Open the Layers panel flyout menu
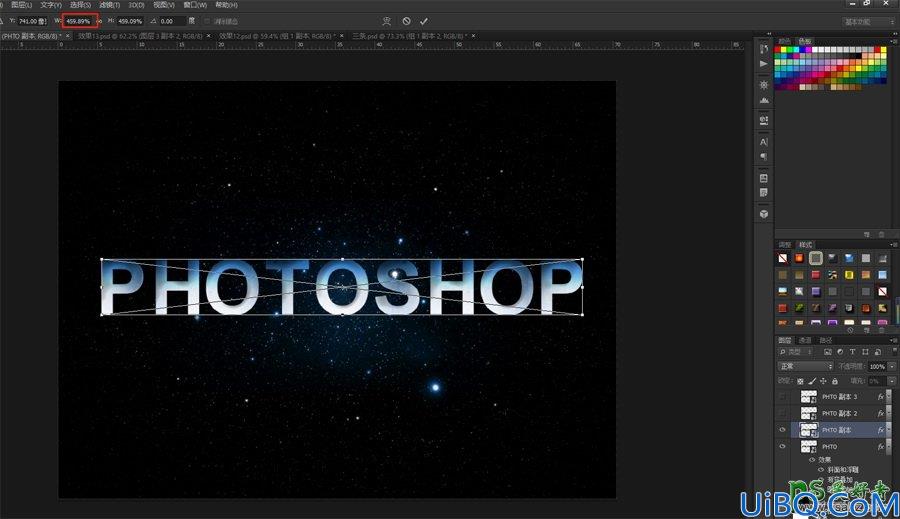 click(894, 340)
